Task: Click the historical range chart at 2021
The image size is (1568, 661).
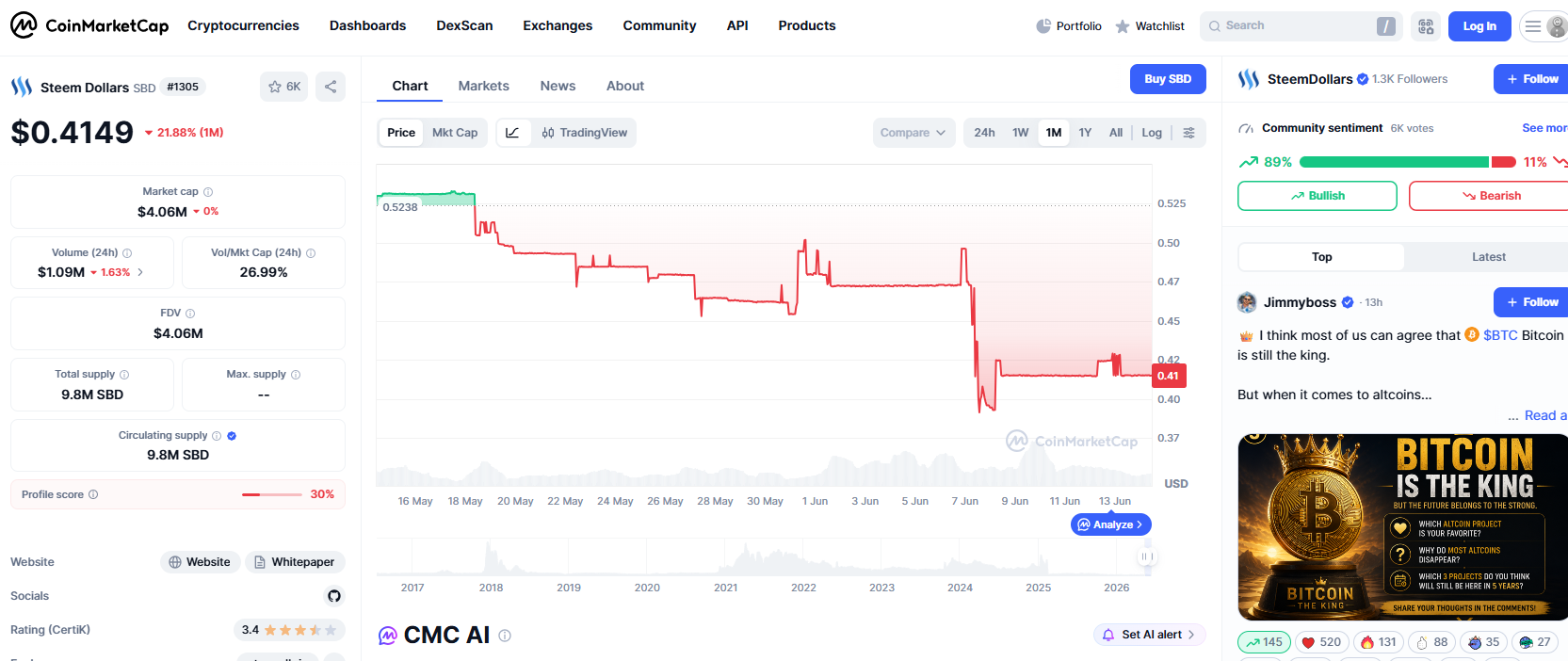Action: pyautogui.click(x=725, y=557)
